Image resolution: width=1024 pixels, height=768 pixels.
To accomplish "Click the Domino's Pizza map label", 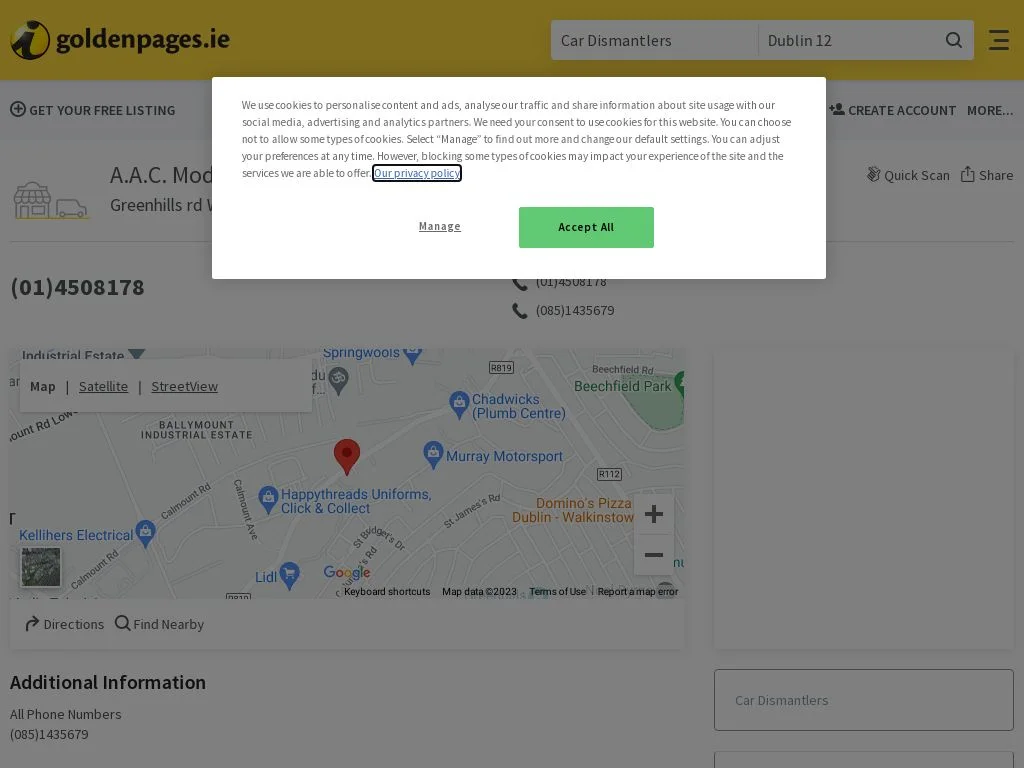I will tap(573, 510).
